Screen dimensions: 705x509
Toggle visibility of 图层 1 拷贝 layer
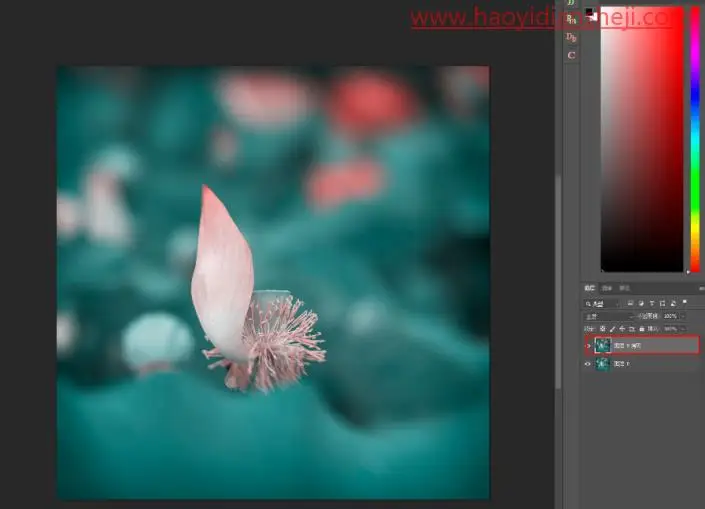click(x=588, y=346)
